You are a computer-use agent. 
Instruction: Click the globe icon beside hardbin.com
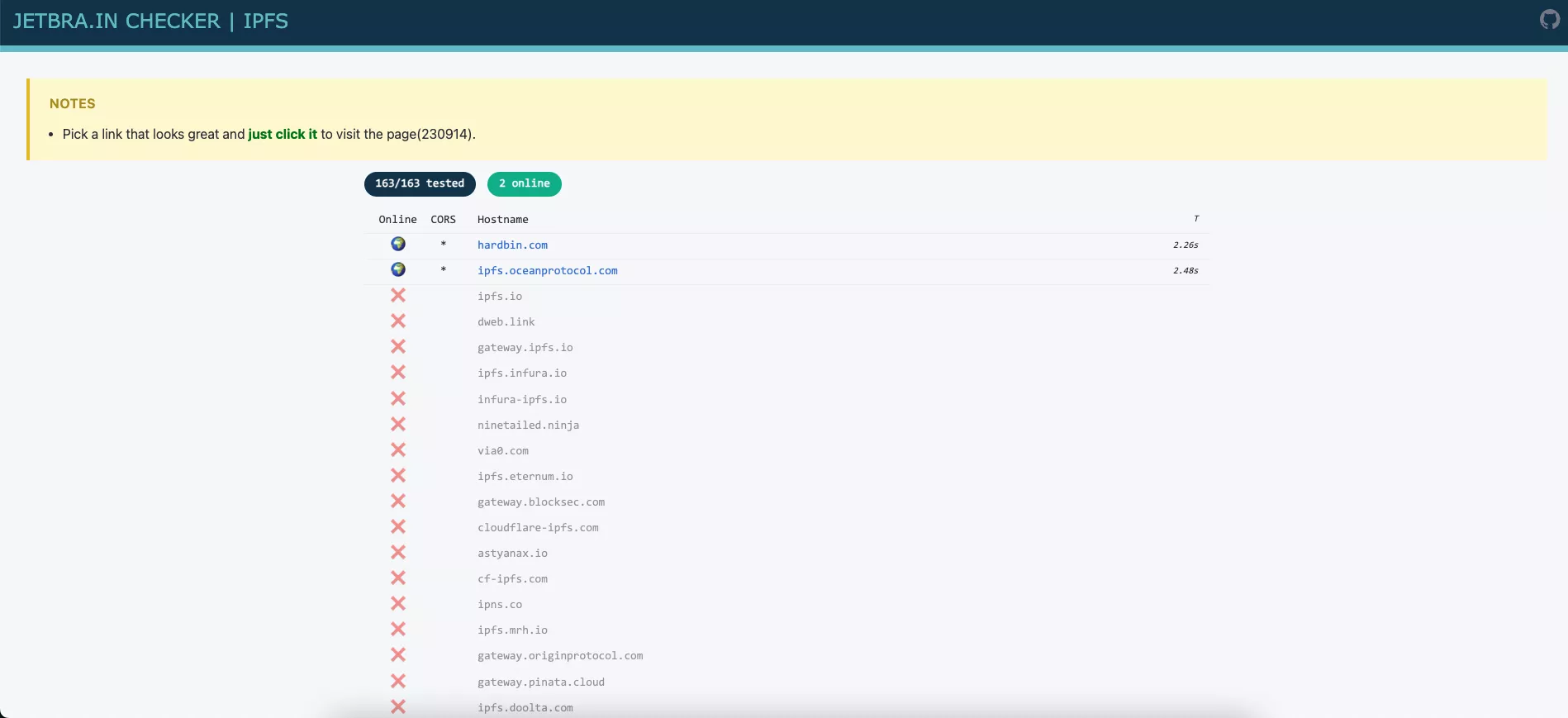point(398,245)
